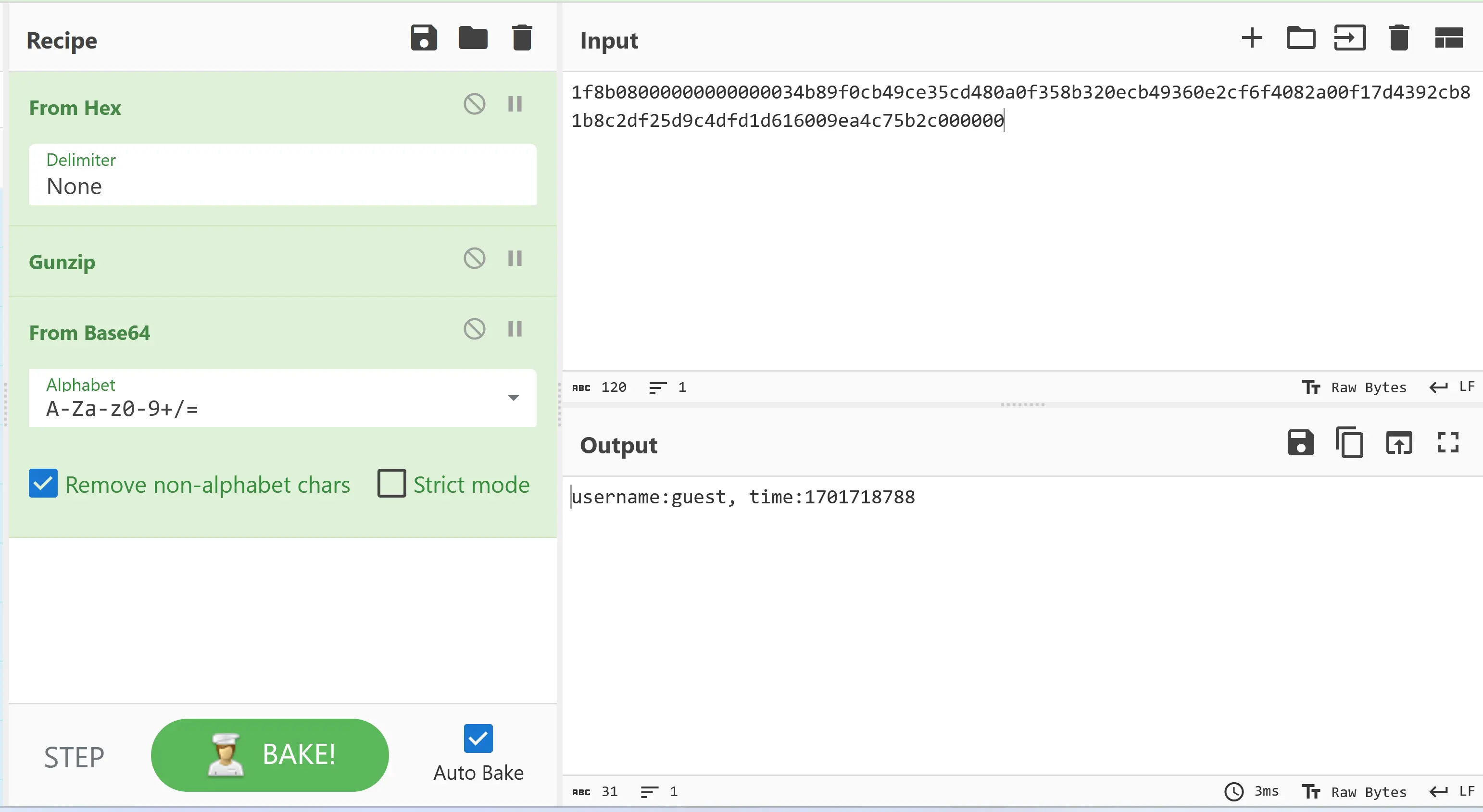Save the current recipe
Image resolution: width=1483 pixels, height=812 pixels.
(x=424, y=38)
